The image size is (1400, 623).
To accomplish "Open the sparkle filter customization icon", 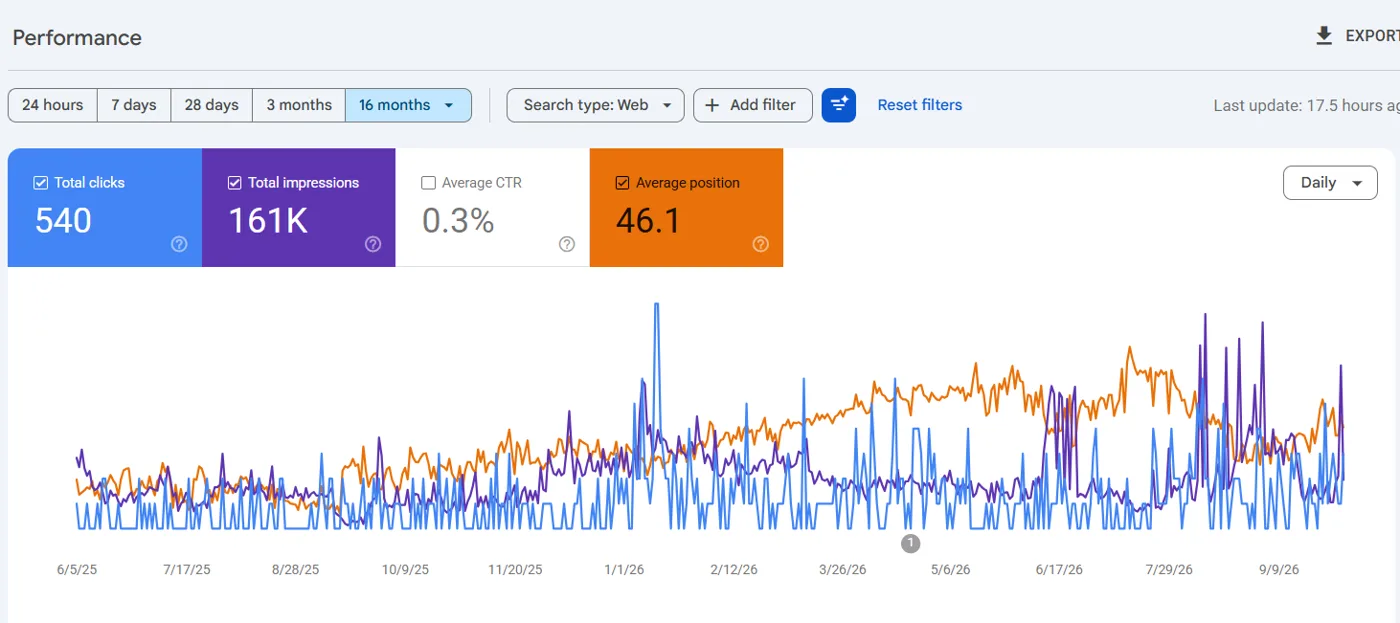I will coord(839,105).
